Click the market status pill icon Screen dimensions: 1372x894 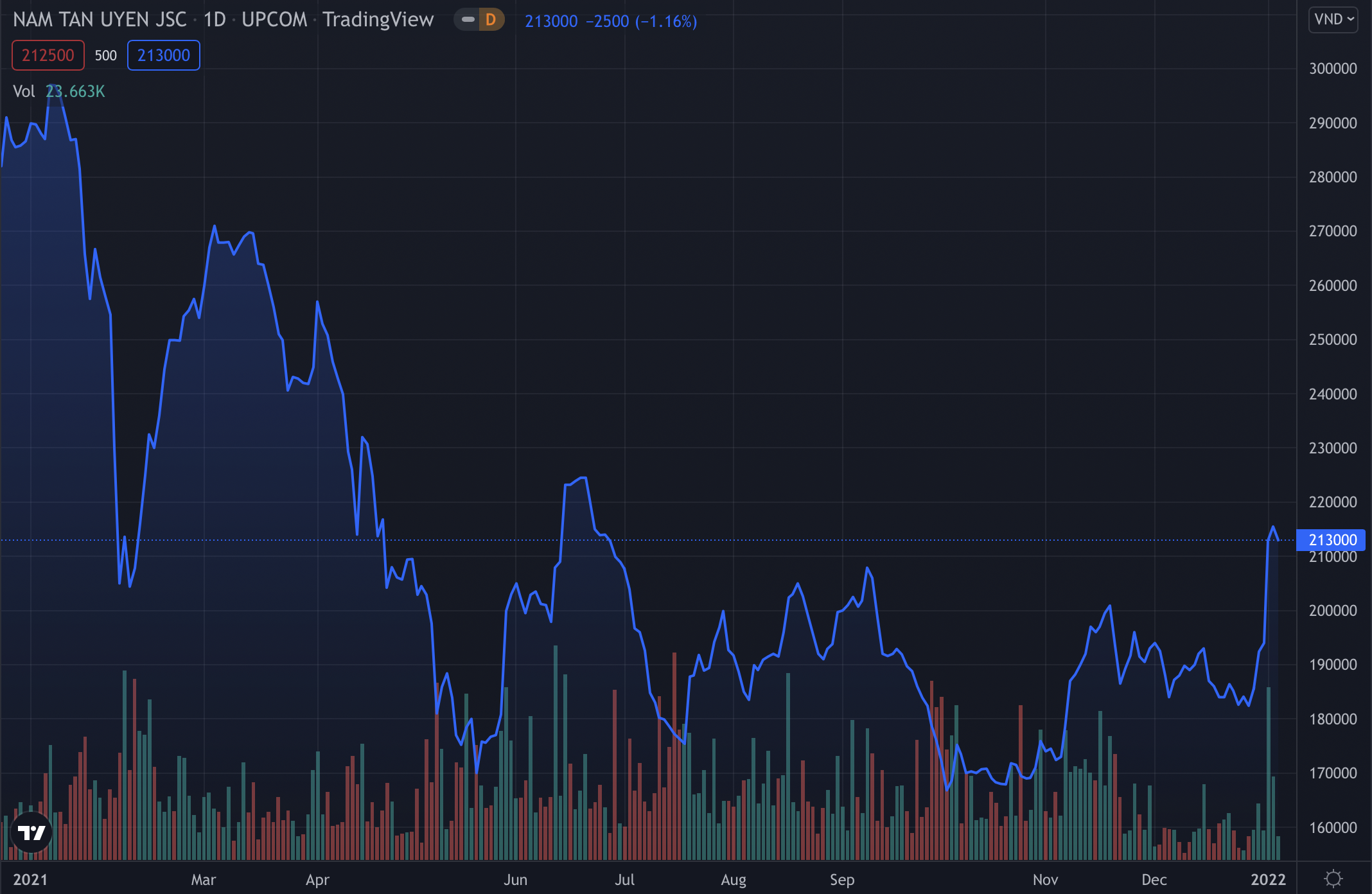click(x=468, y=20)
